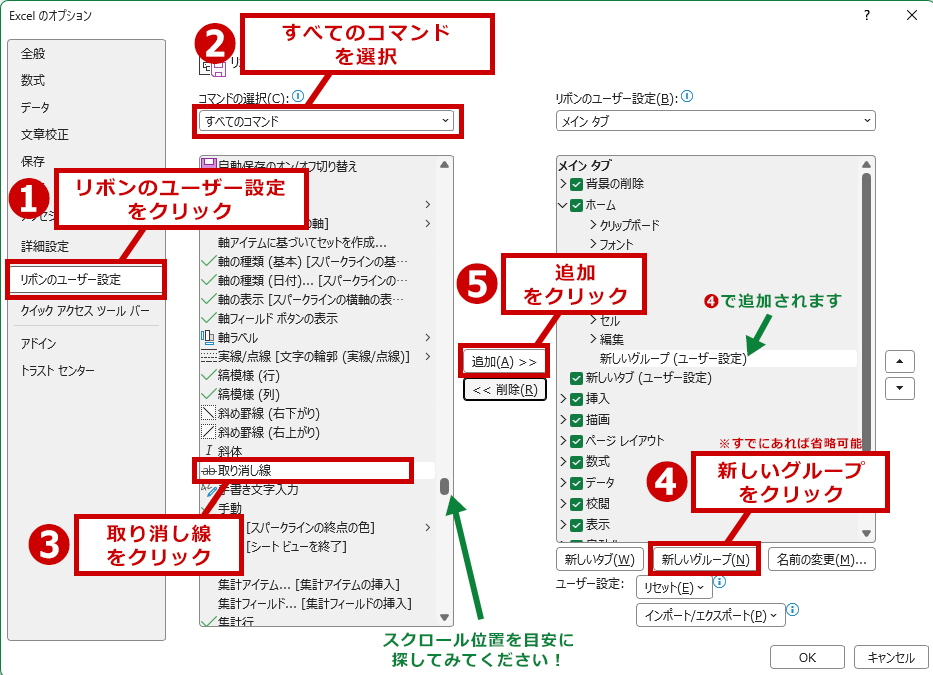
Task: Click the 新しいグループ(N) button
Action: tap(705, 560)
